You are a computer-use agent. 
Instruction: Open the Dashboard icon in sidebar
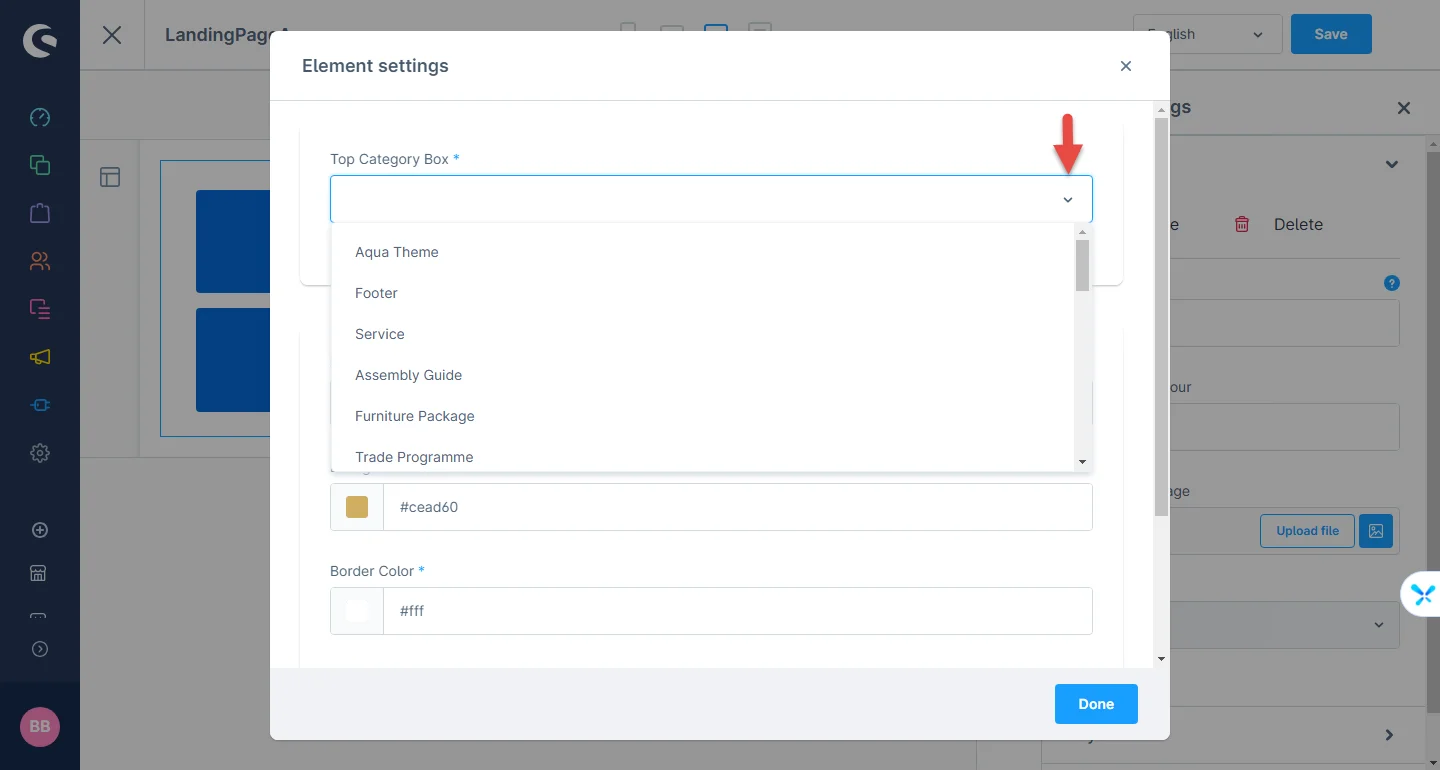tap(40, 117)
